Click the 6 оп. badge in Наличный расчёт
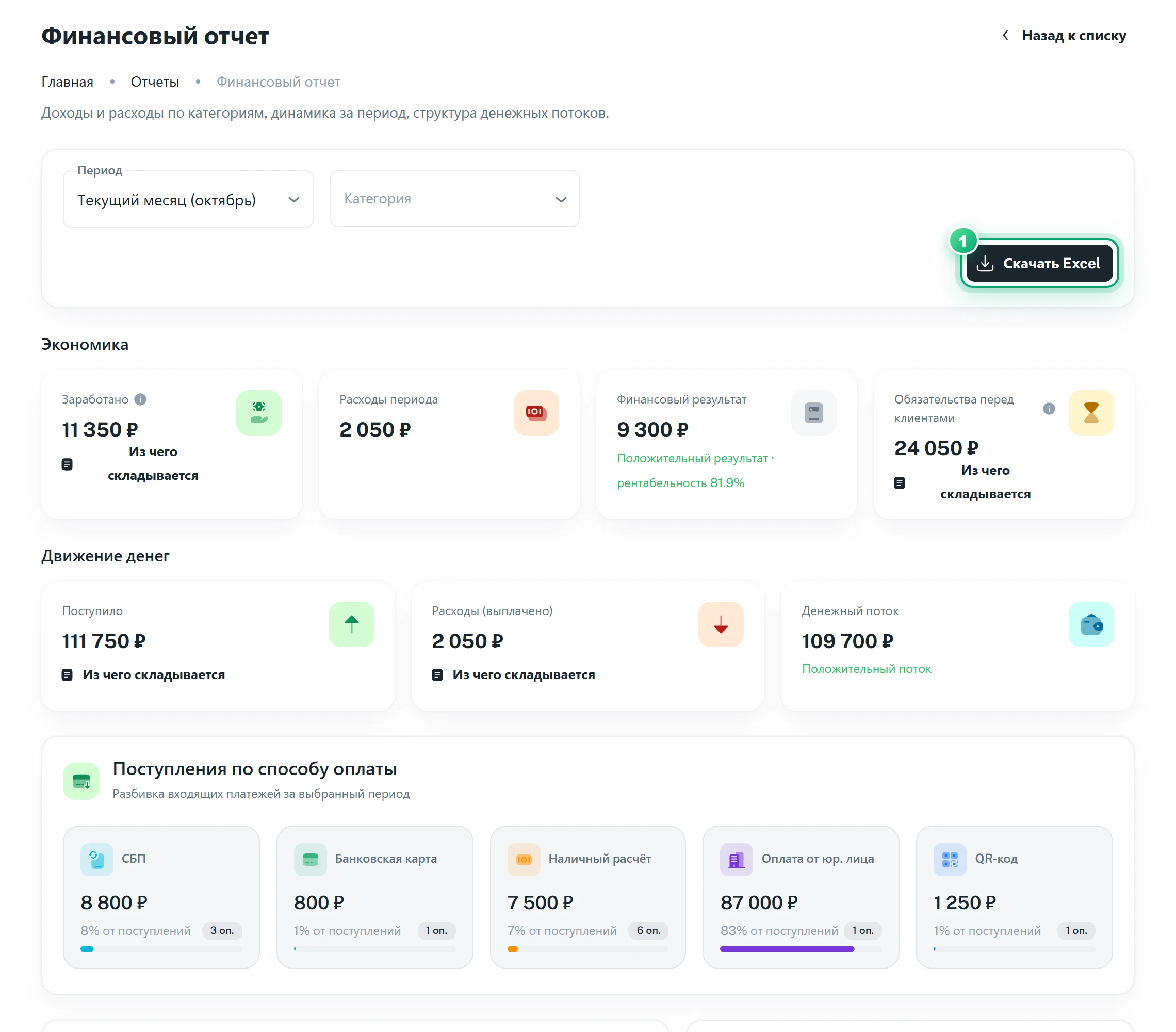This screenshot has height=1032, width=1176. (648, 931)
